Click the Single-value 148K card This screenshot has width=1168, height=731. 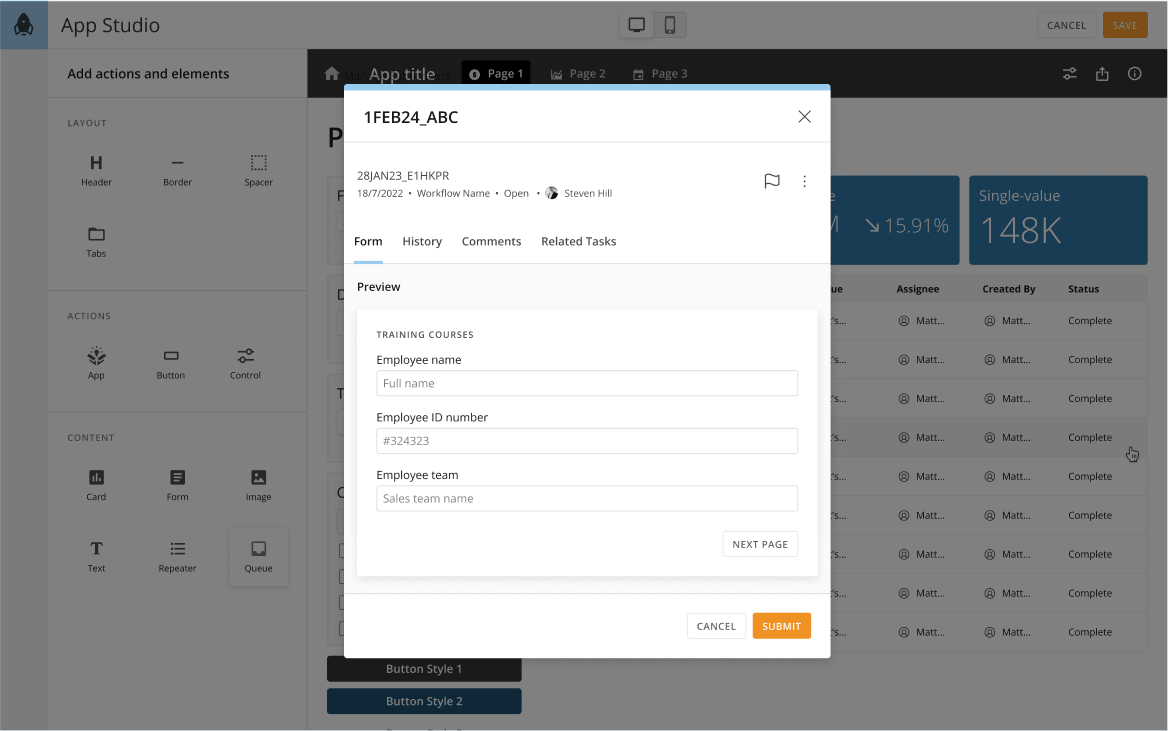[x=1058, y=220]
